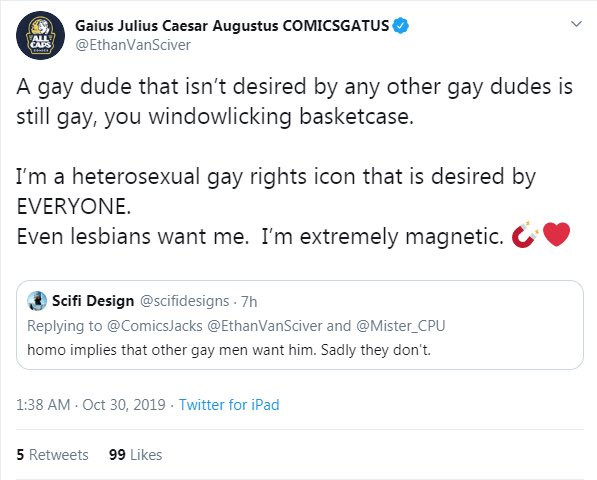Click the blue verified badge
The width and height of the screenshot is (597, 480).
401,26
